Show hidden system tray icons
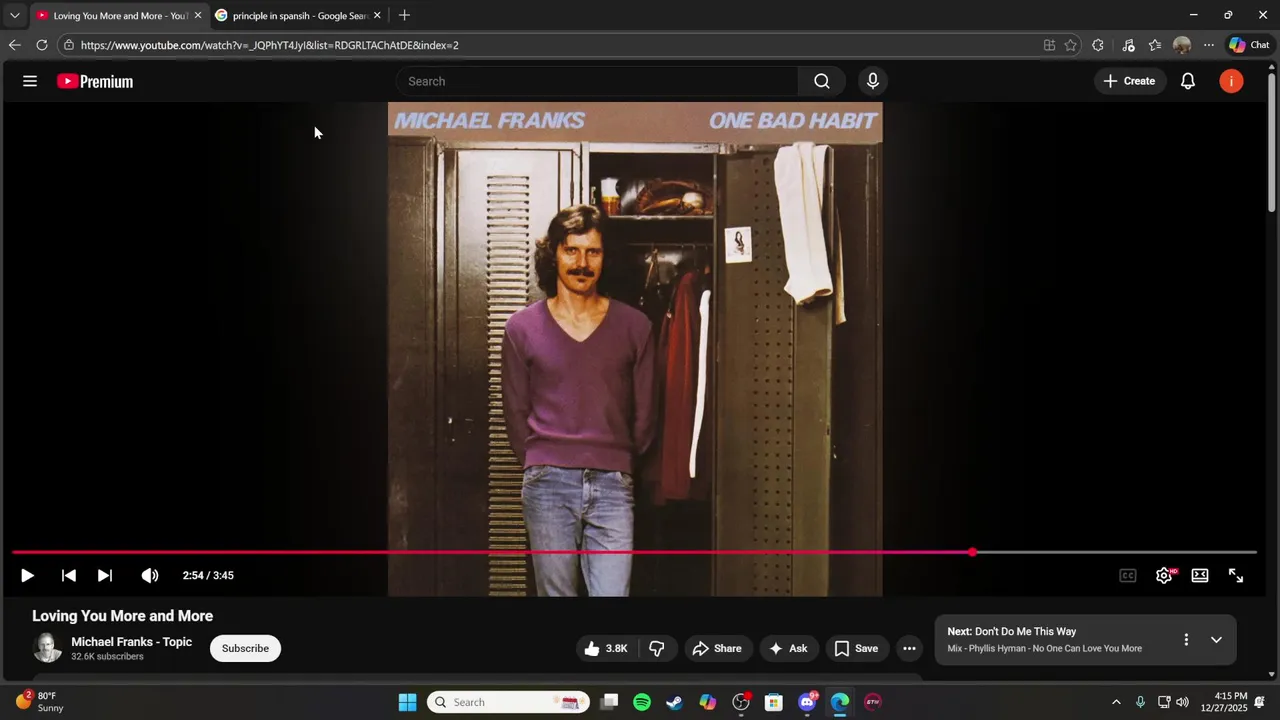Image resolution: width=1280 pixels, height=720 pixels. click(x=1116, y=702)
